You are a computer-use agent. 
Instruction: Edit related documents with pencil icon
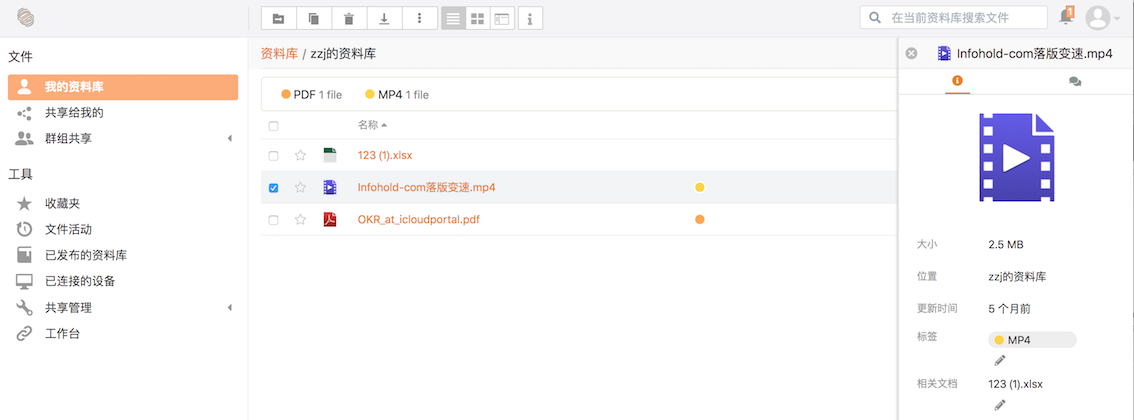click(x=999, y=405)
